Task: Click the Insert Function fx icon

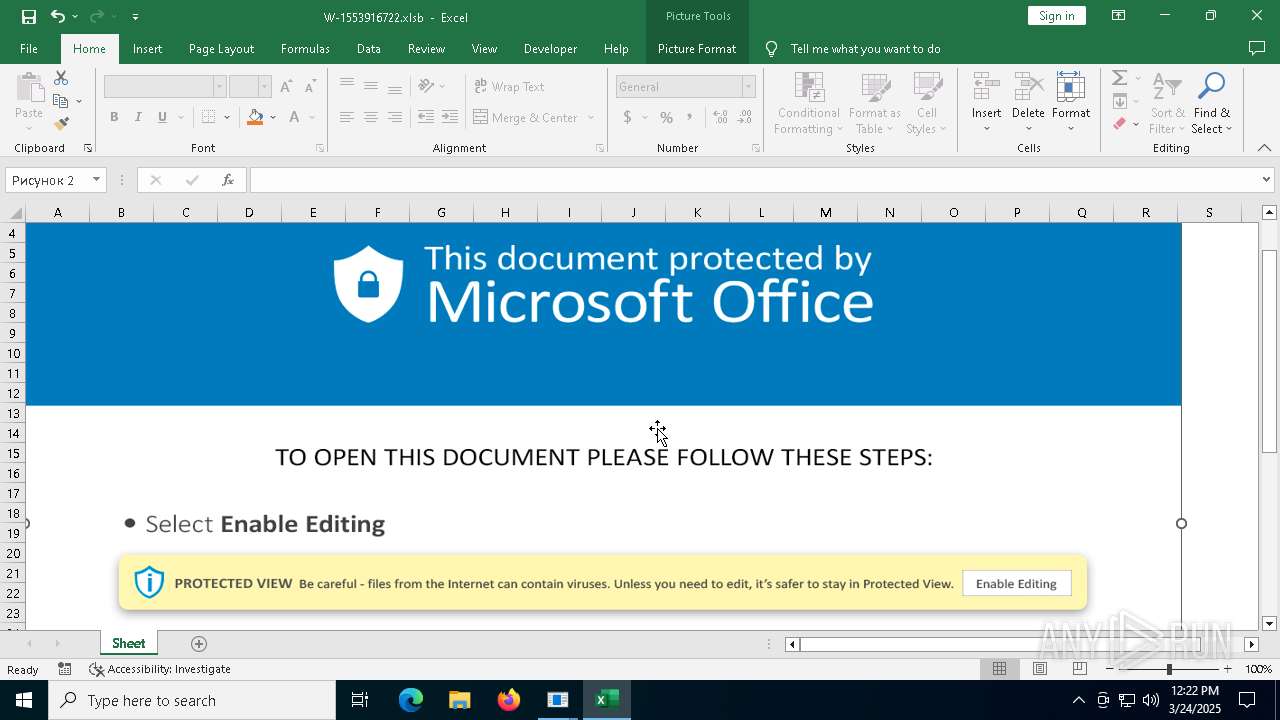Action: click(228, 180)
